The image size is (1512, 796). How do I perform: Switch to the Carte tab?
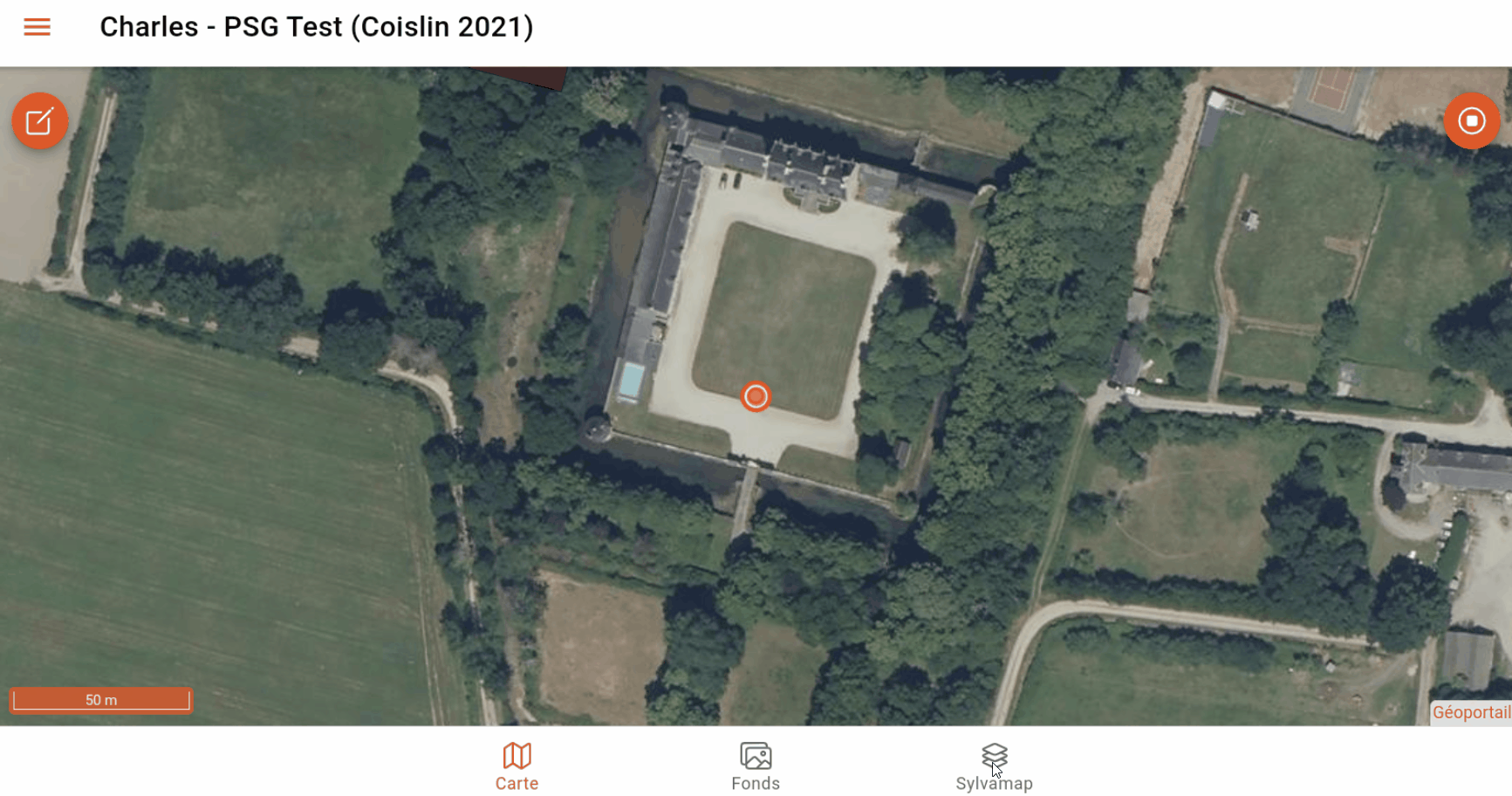click(x=517, y=766)
